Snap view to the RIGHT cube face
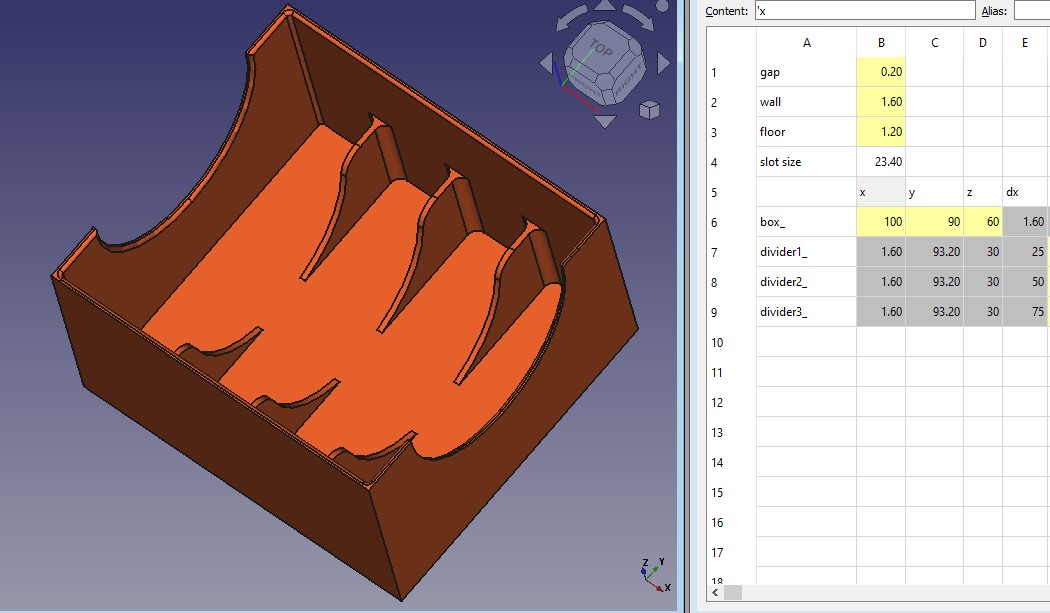 628,79
